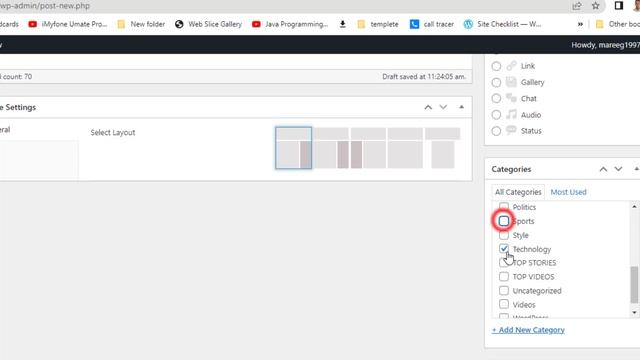Click the categories list scroll down arrow

pyautogui.click(x=634, y=313)
